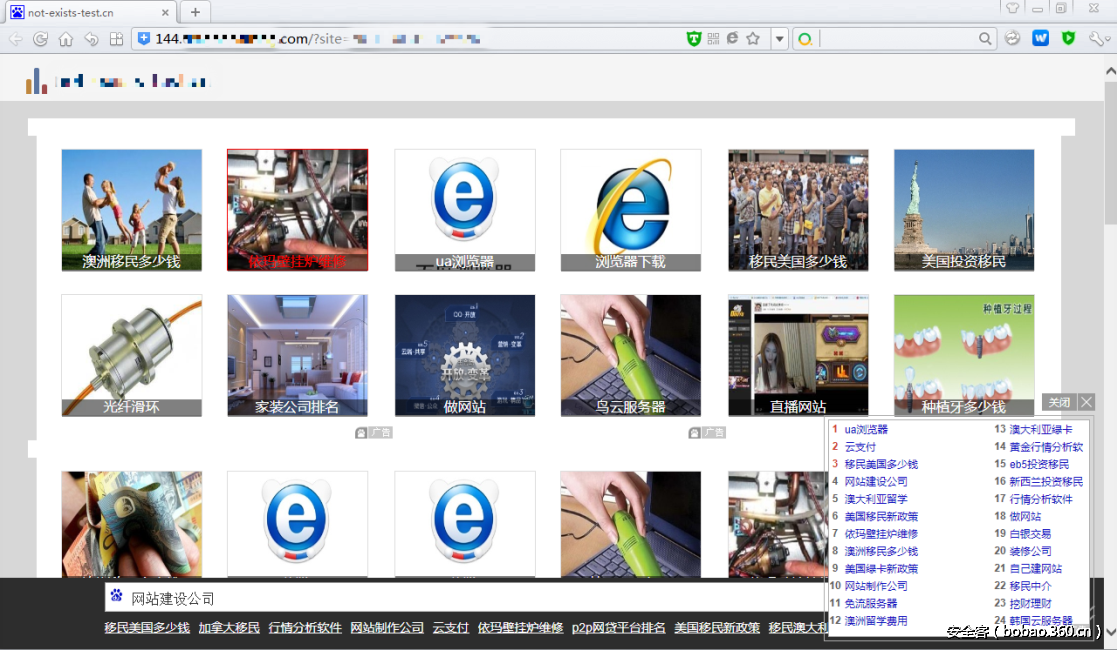Click the page scrollbar up arrow
1117x650 pixels.
click(1111, 71)
